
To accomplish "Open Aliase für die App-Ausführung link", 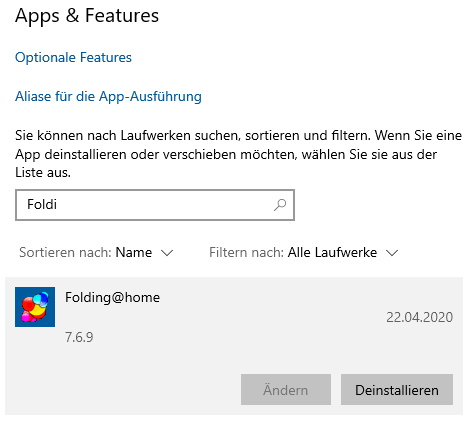I will coord(108,97).
